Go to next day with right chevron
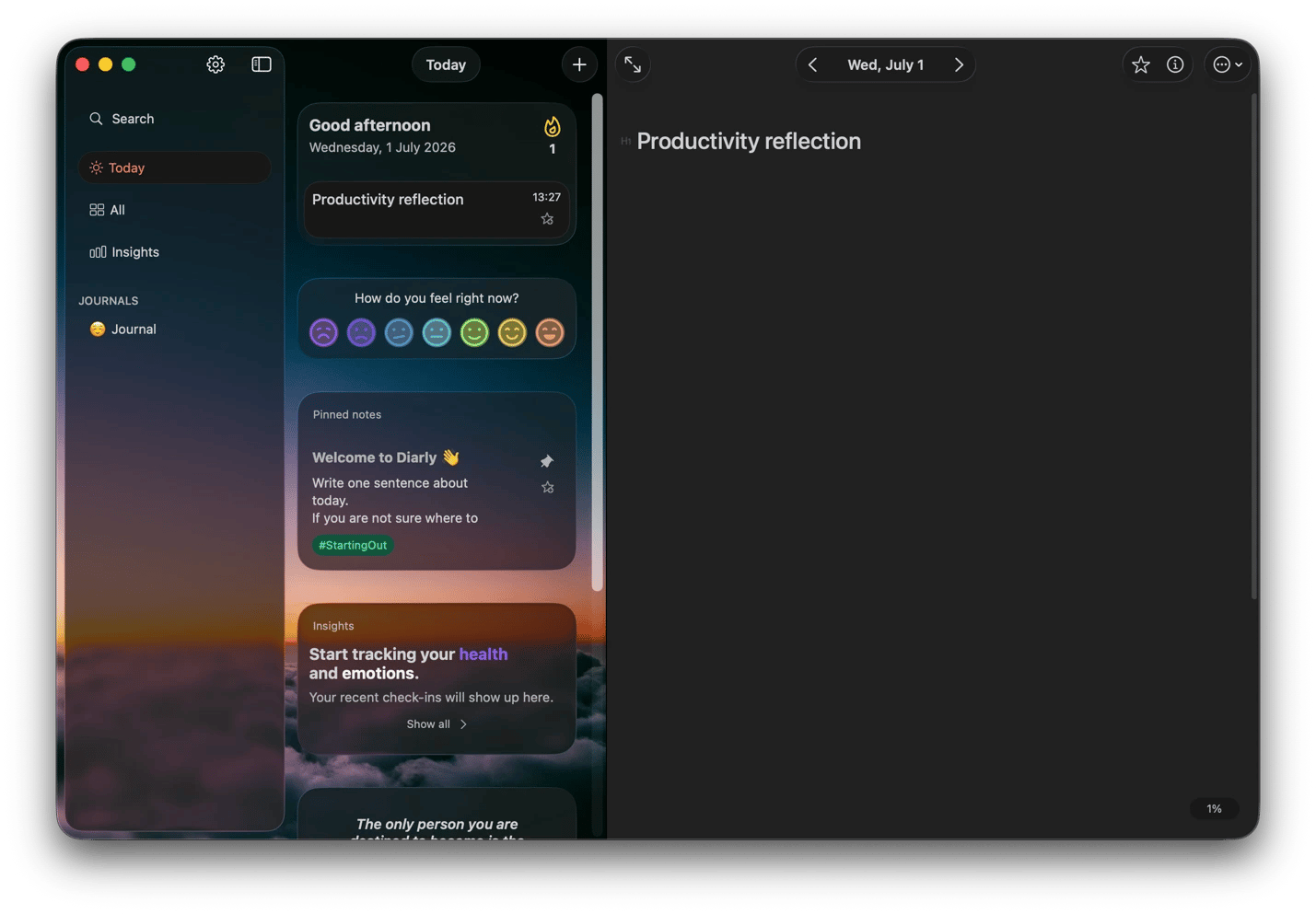Image resolution: width=1316 pixels, height=914 pixels. coord(959,64)
